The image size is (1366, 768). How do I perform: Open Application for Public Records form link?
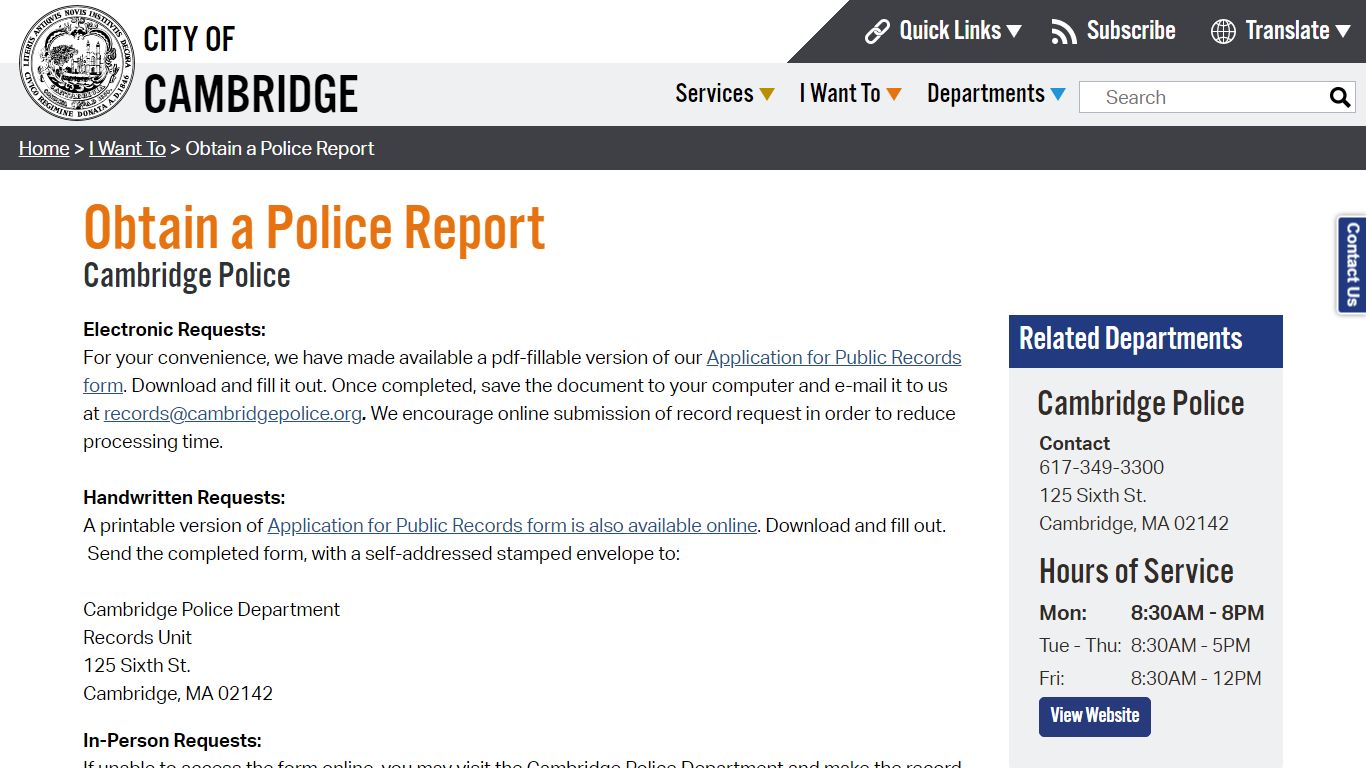(x=834, y=357)
